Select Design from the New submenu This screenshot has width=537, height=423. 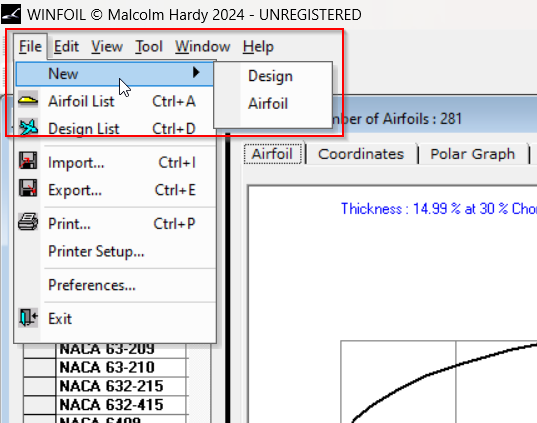click(x=270, y=76)
